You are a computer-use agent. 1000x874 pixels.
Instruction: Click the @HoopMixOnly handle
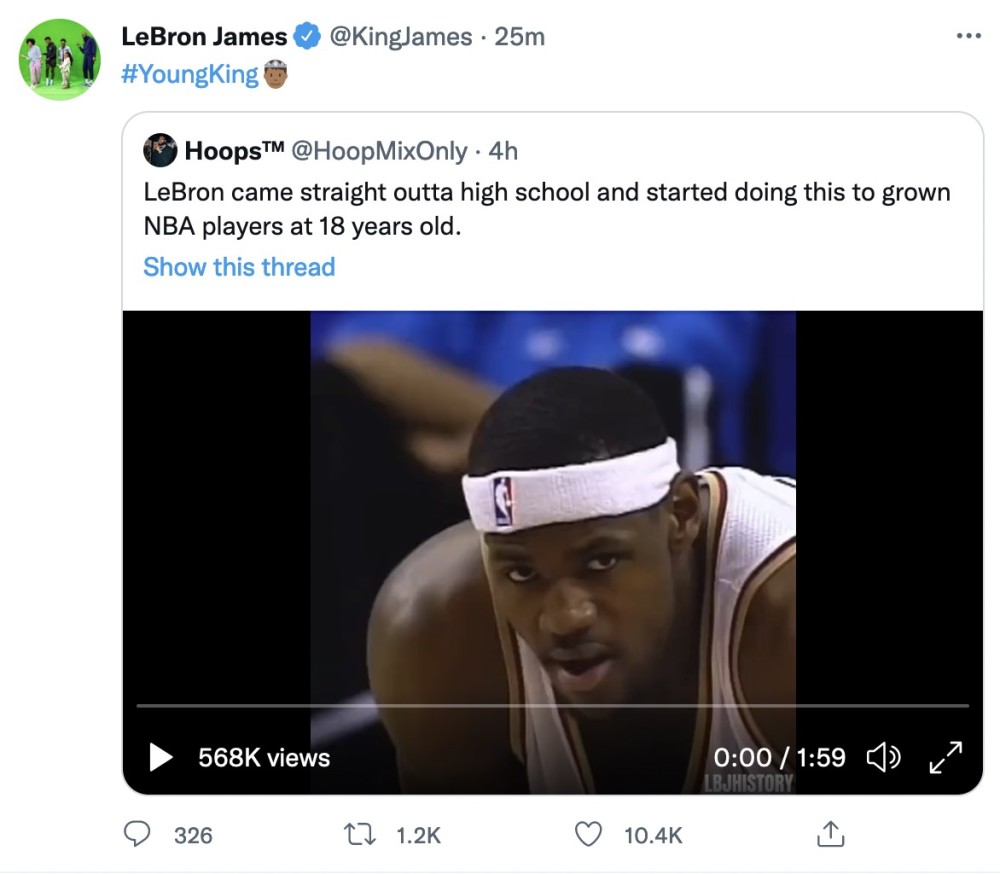[x=379, y=151]
